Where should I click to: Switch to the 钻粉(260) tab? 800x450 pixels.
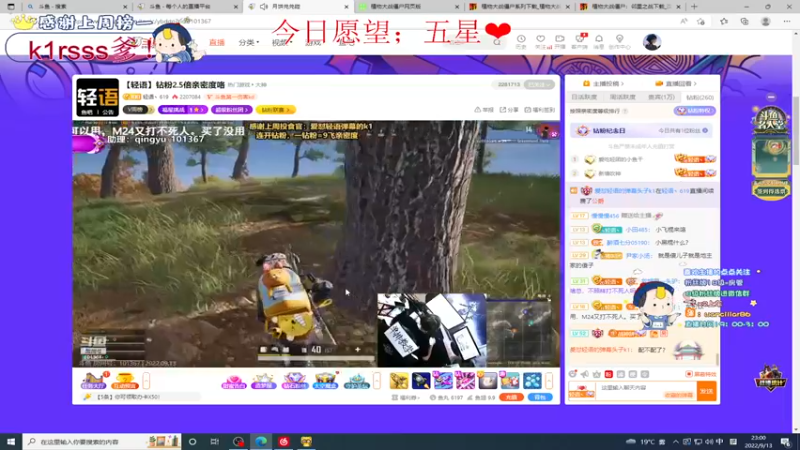point(699,97)
